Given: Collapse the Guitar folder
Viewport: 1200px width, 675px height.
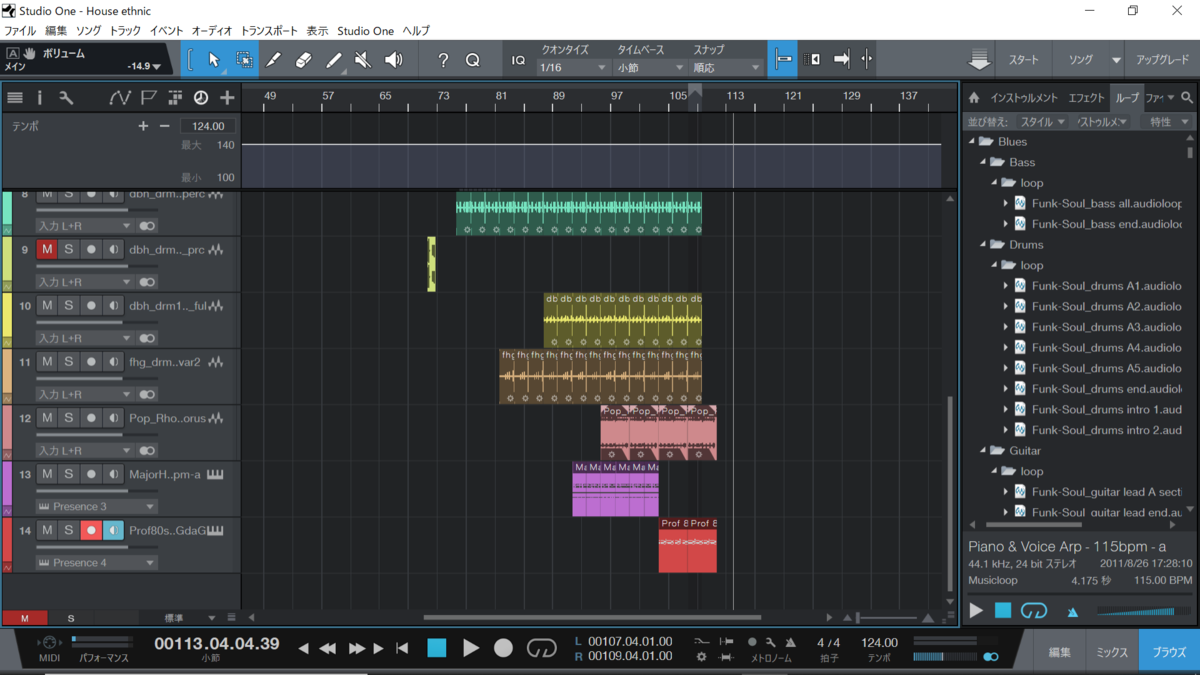Looking at the screenshot, I should pyautogui.click(x=984, y=450).
